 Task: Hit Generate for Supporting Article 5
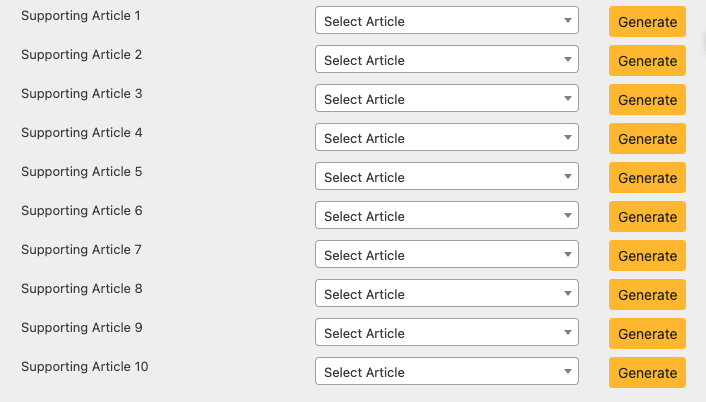(647, 178)
